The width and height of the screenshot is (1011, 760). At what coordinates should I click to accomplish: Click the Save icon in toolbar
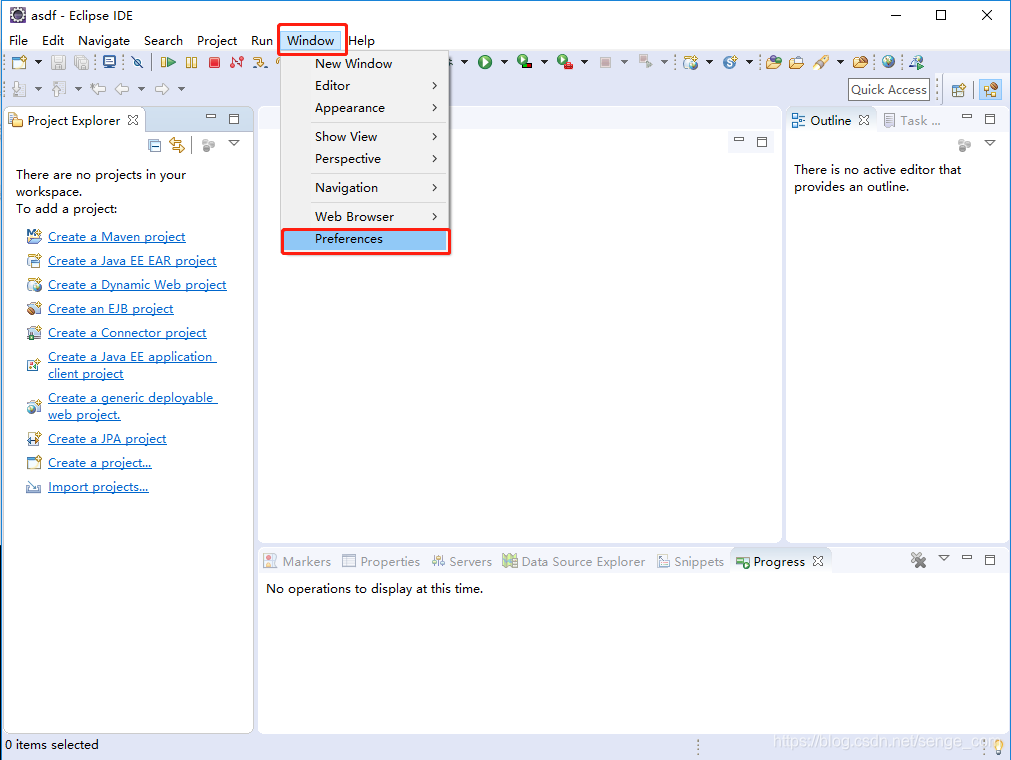click(x=59, y=63)
